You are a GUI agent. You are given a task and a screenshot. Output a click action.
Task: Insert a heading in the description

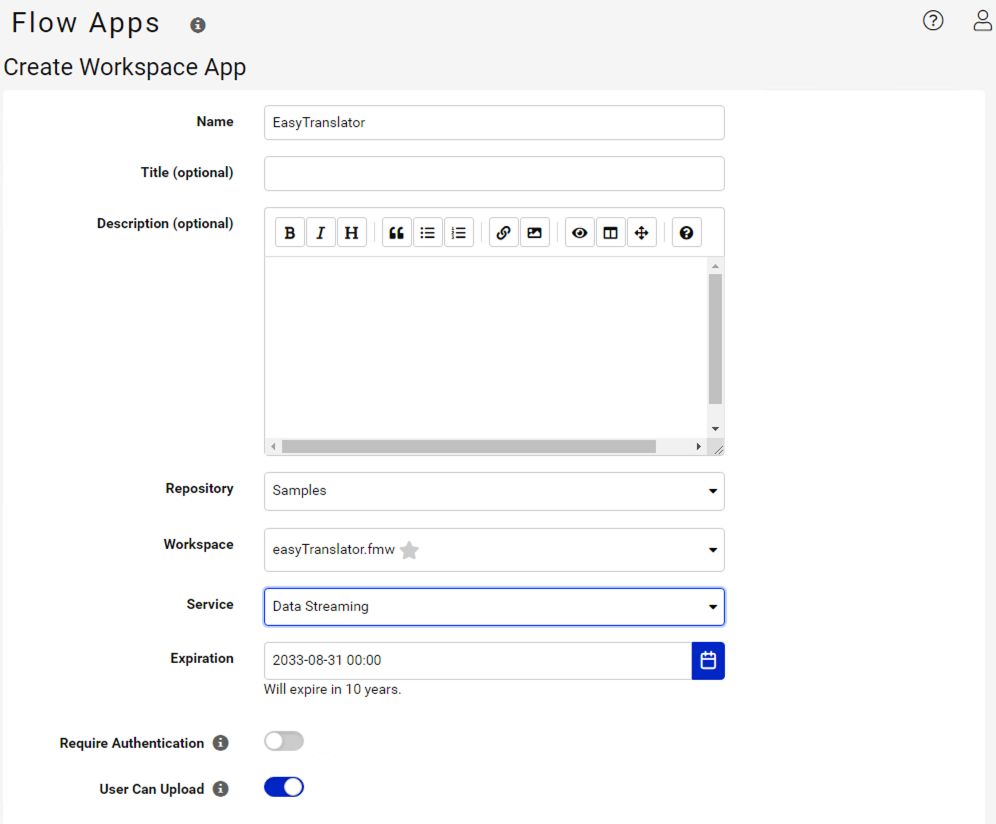pos(352,232)
